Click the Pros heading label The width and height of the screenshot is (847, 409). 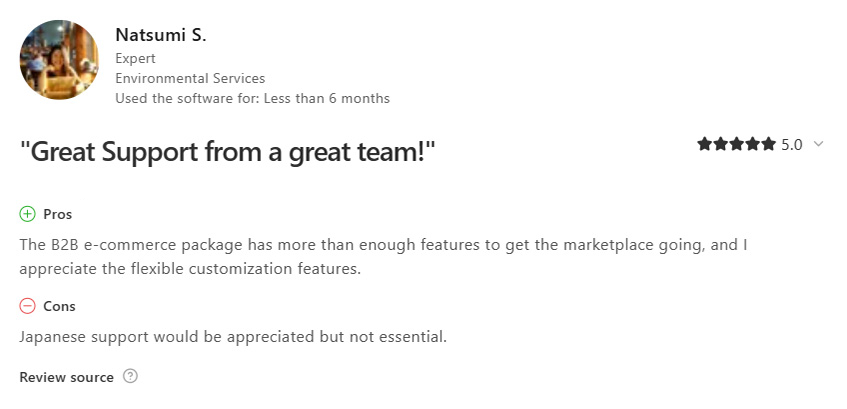point(58,214)
